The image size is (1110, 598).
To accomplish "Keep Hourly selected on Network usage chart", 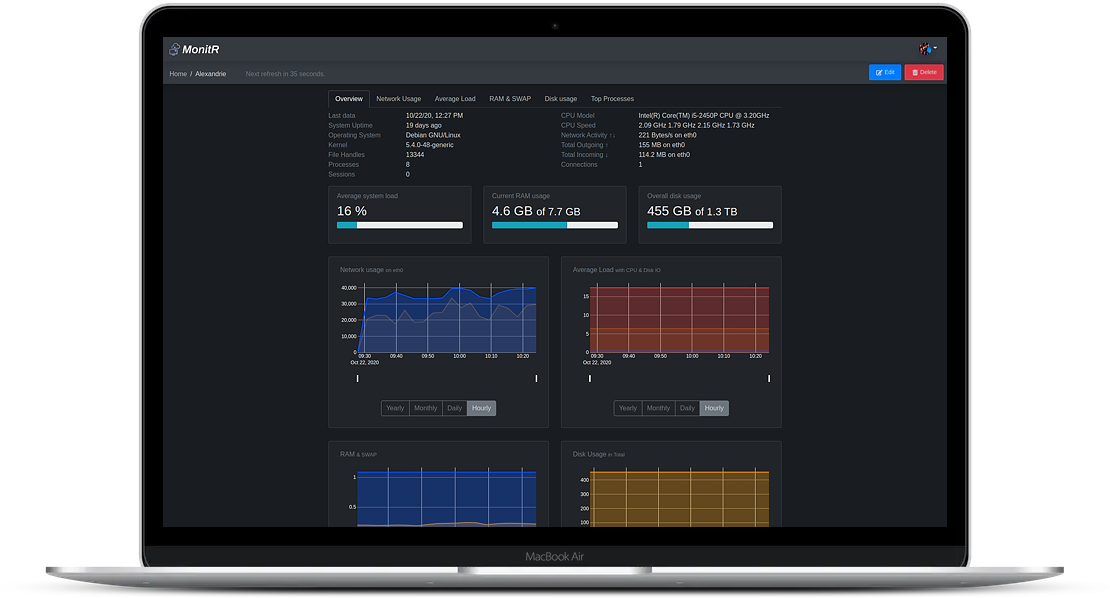I will coord(481,408).
